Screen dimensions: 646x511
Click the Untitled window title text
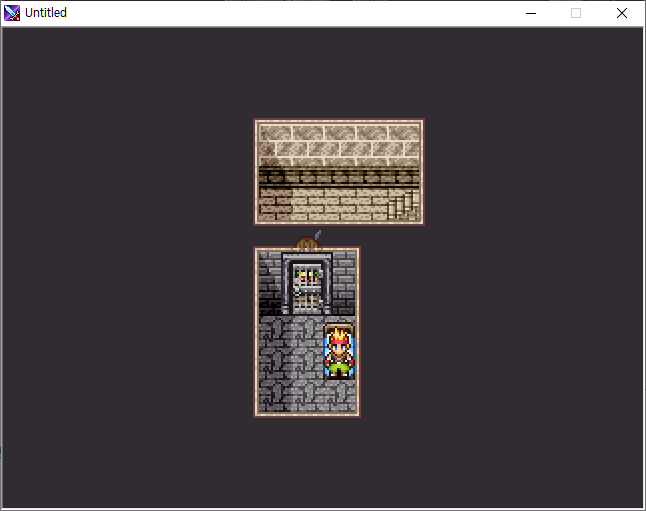pos(46,13)
